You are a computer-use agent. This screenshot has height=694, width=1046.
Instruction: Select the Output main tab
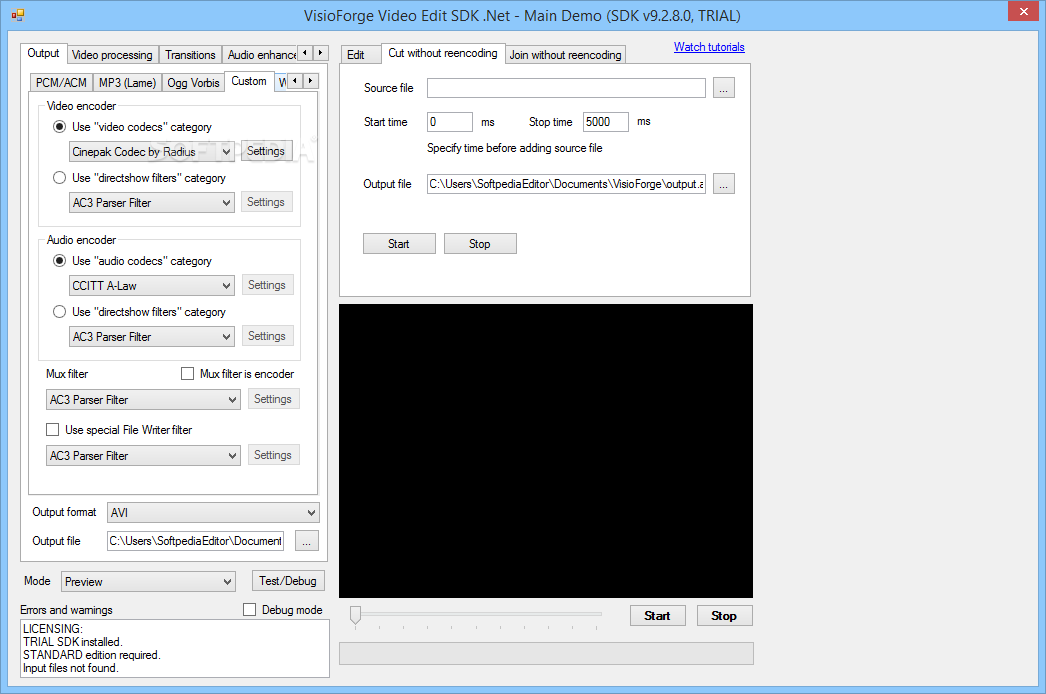pyautogui.click(x=43, y=53)
